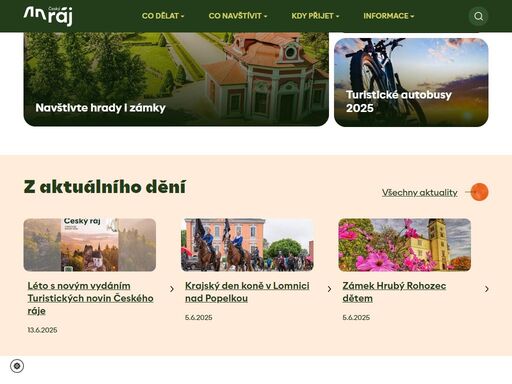Open Navštivte hrady i zámky card
512x384 pixels.
point(176,79)
